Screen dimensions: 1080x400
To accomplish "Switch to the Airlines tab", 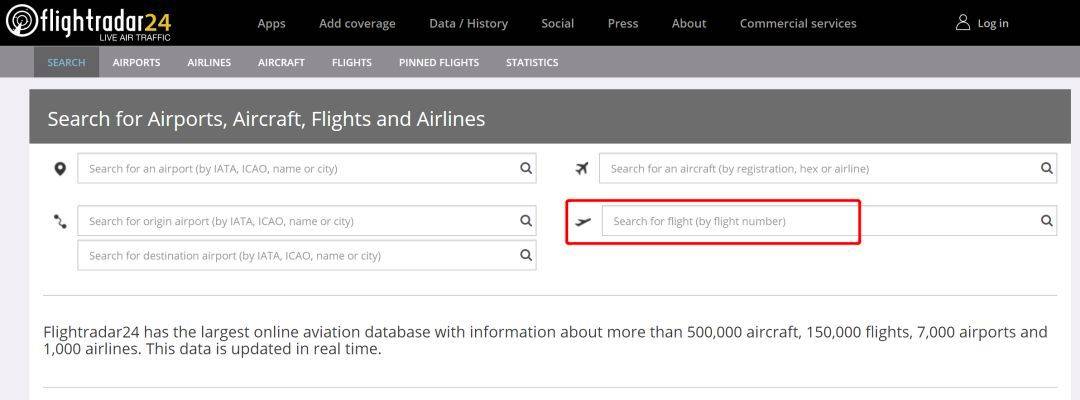I will (x=209, y=62).
